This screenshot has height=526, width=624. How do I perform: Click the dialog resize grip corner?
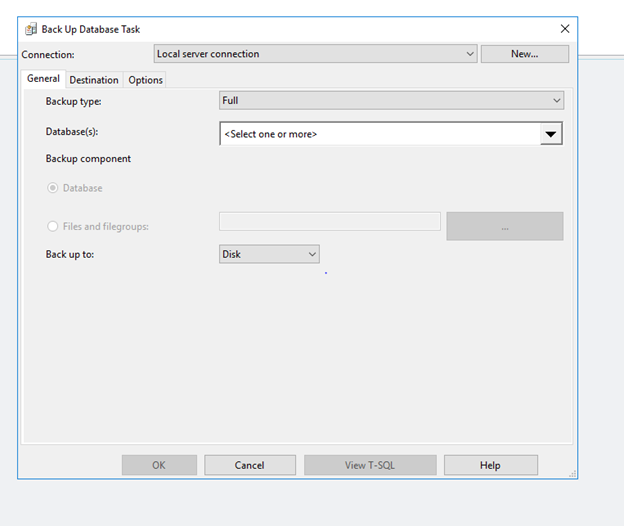[573, 473]
